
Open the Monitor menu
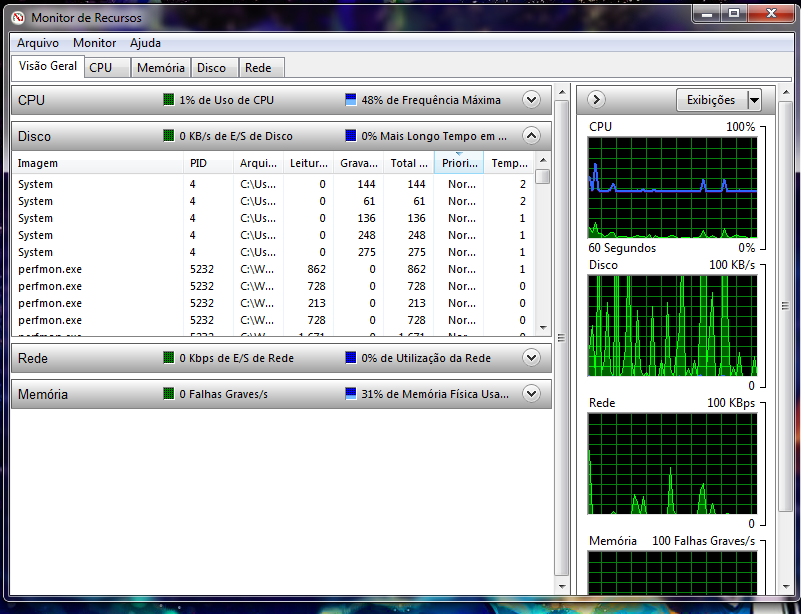95,43
